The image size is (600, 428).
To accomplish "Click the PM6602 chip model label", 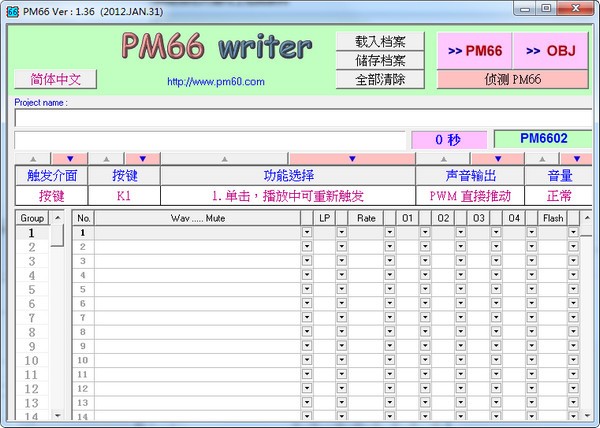I will pos(543,138).
